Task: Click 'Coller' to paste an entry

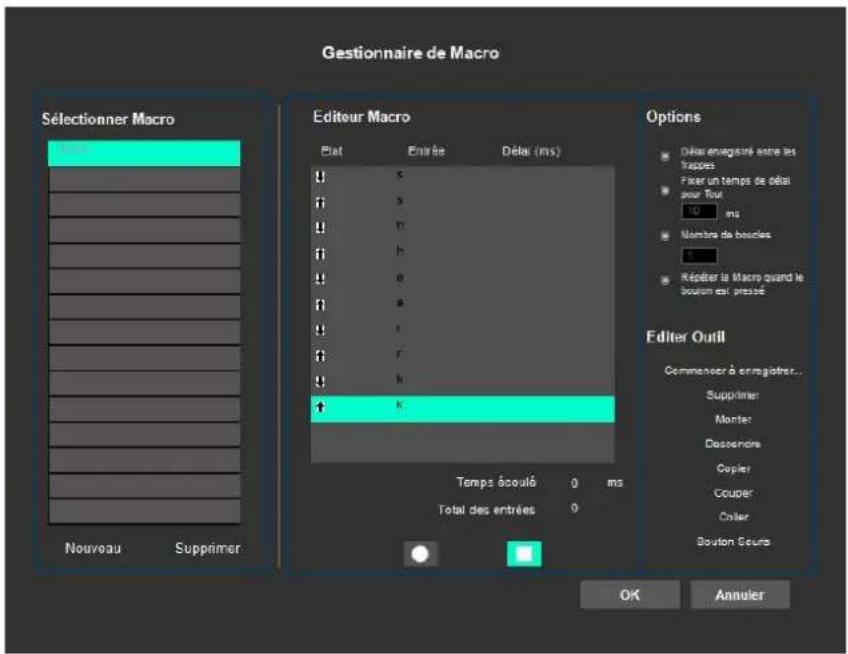Action: (x=734, y=517)
